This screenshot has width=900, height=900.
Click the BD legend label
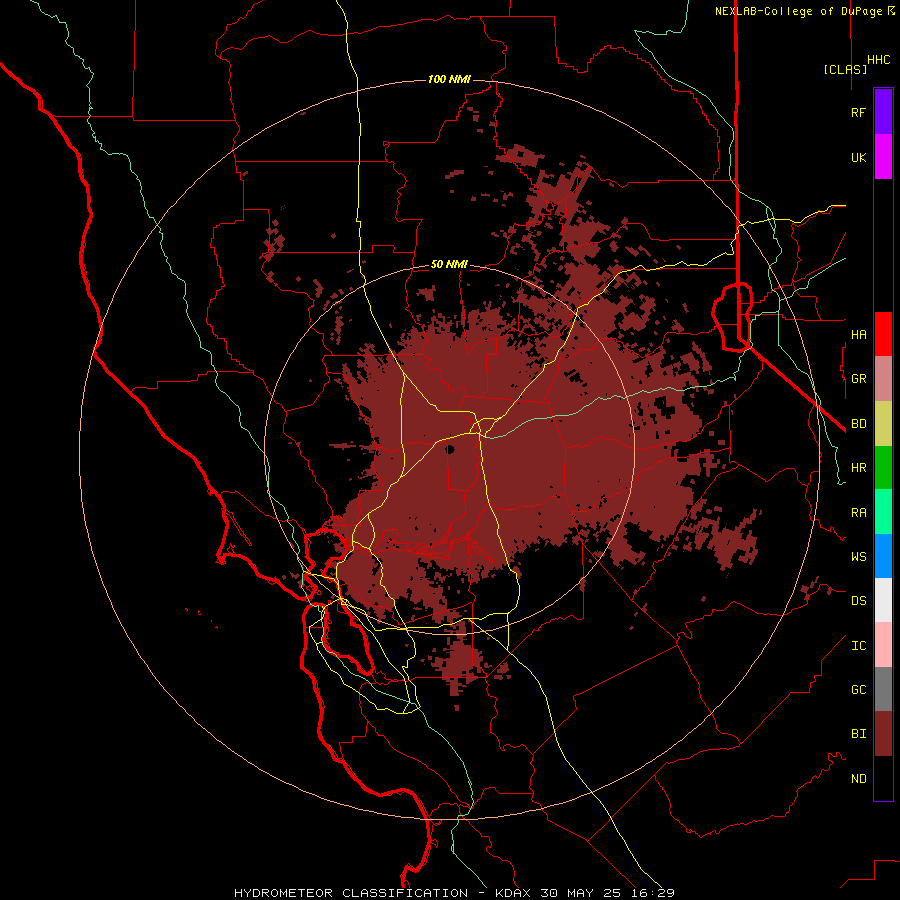coord(859,424)
